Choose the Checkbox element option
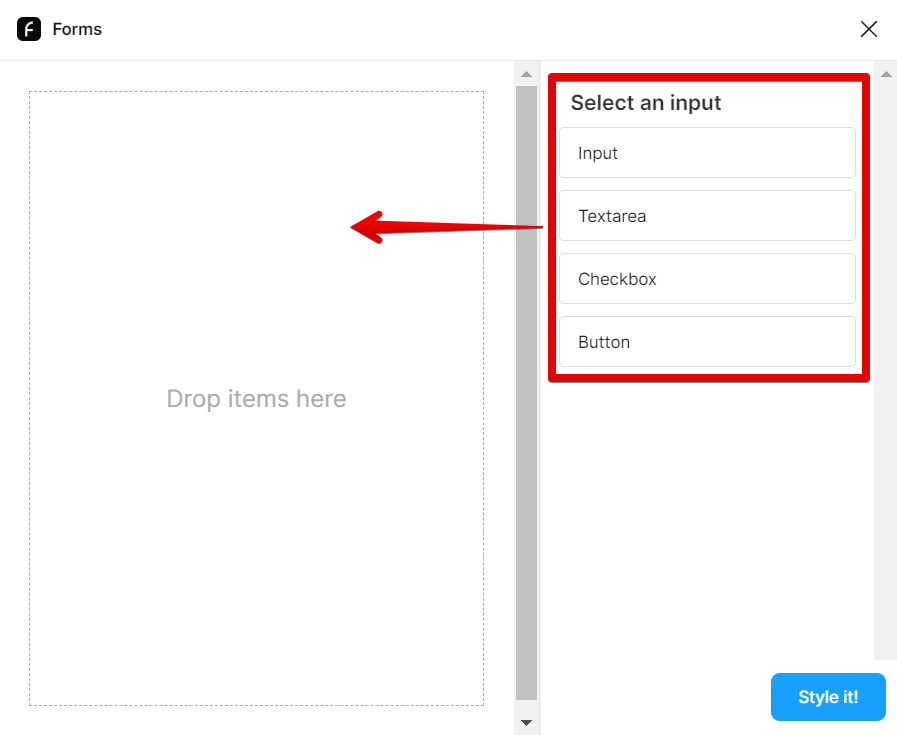The height and width of the screenshot is (735, 897). coord(707,279)
